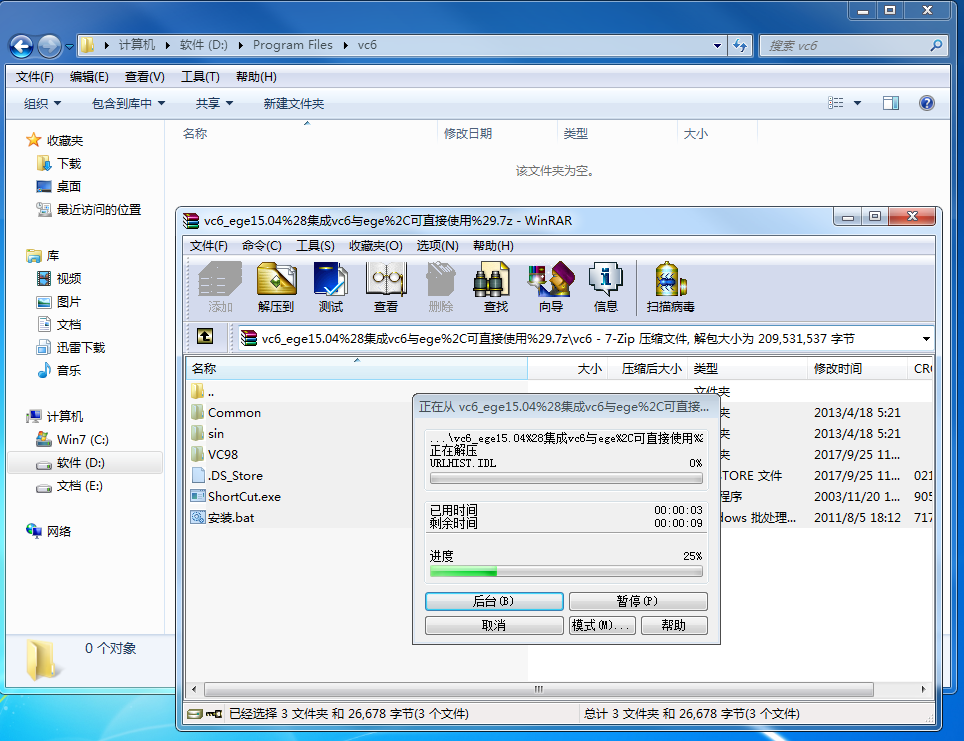Click the 帮助 button in extraction dialog

pyautogui.click(x=674, y=625)
